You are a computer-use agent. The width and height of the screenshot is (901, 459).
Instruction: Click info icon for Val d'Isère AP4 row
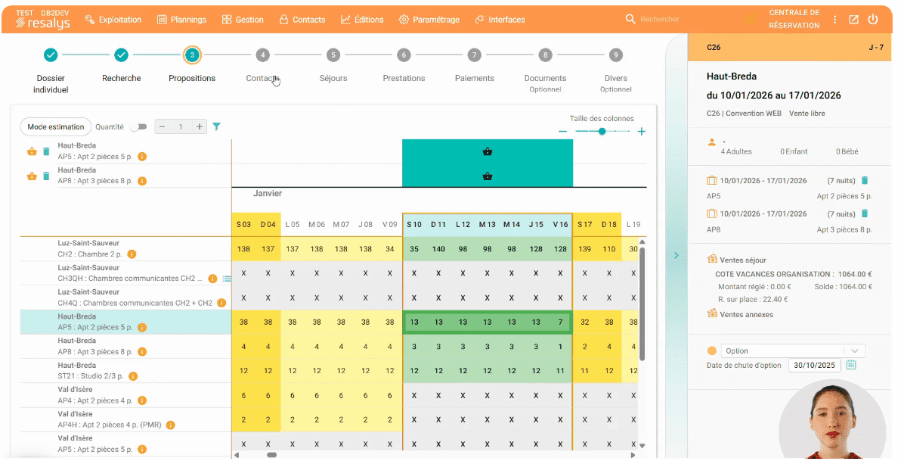[x=142, y=400]
